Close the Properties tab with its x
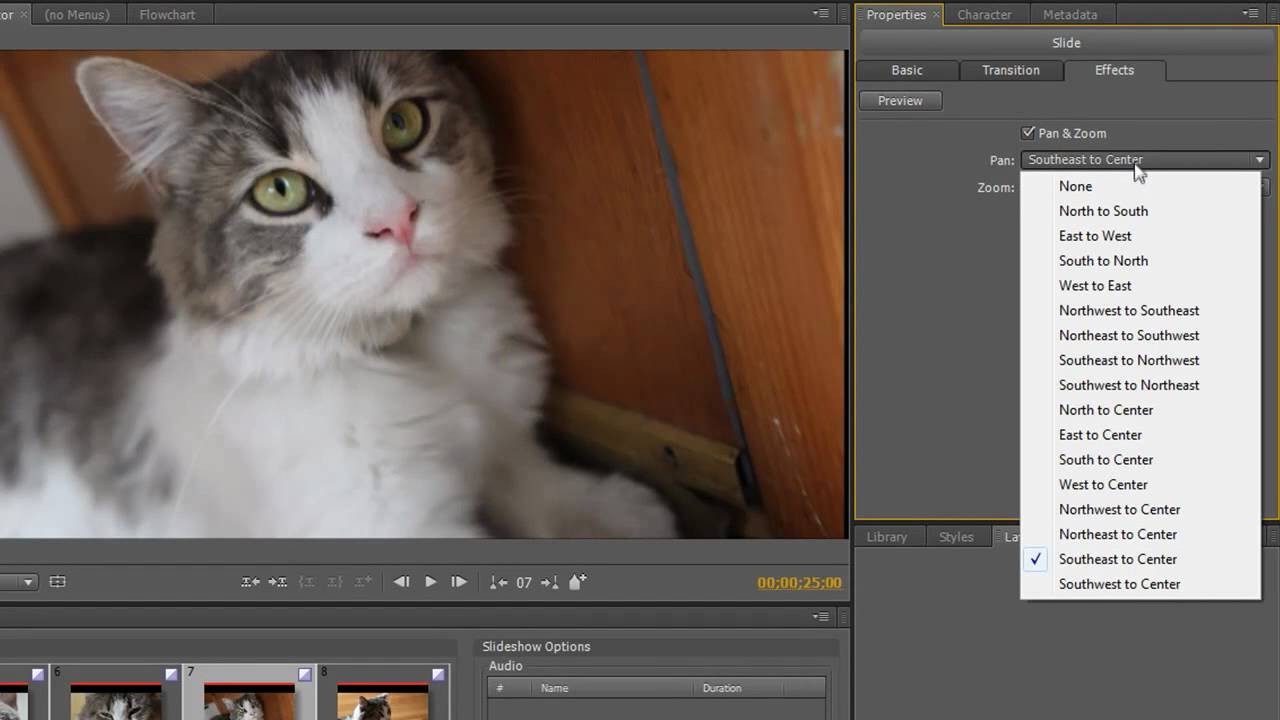1280x720 pixels. (937, 15)
